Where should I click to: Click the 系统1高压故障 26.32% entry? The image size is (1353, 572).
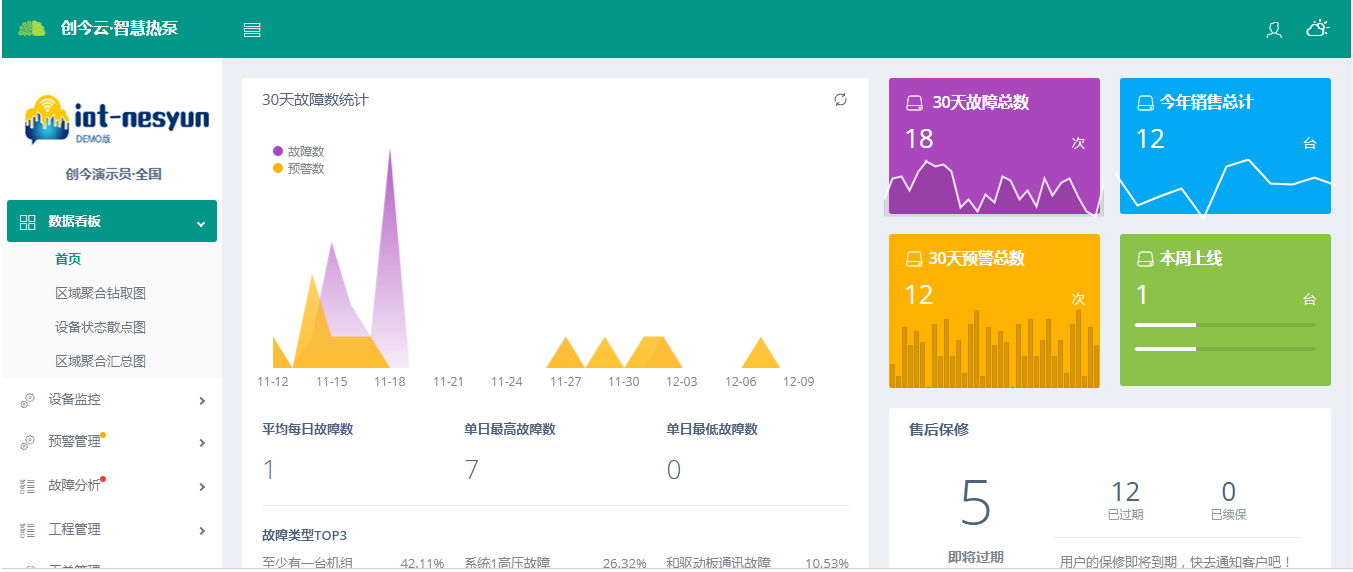[x=555, y=563]
